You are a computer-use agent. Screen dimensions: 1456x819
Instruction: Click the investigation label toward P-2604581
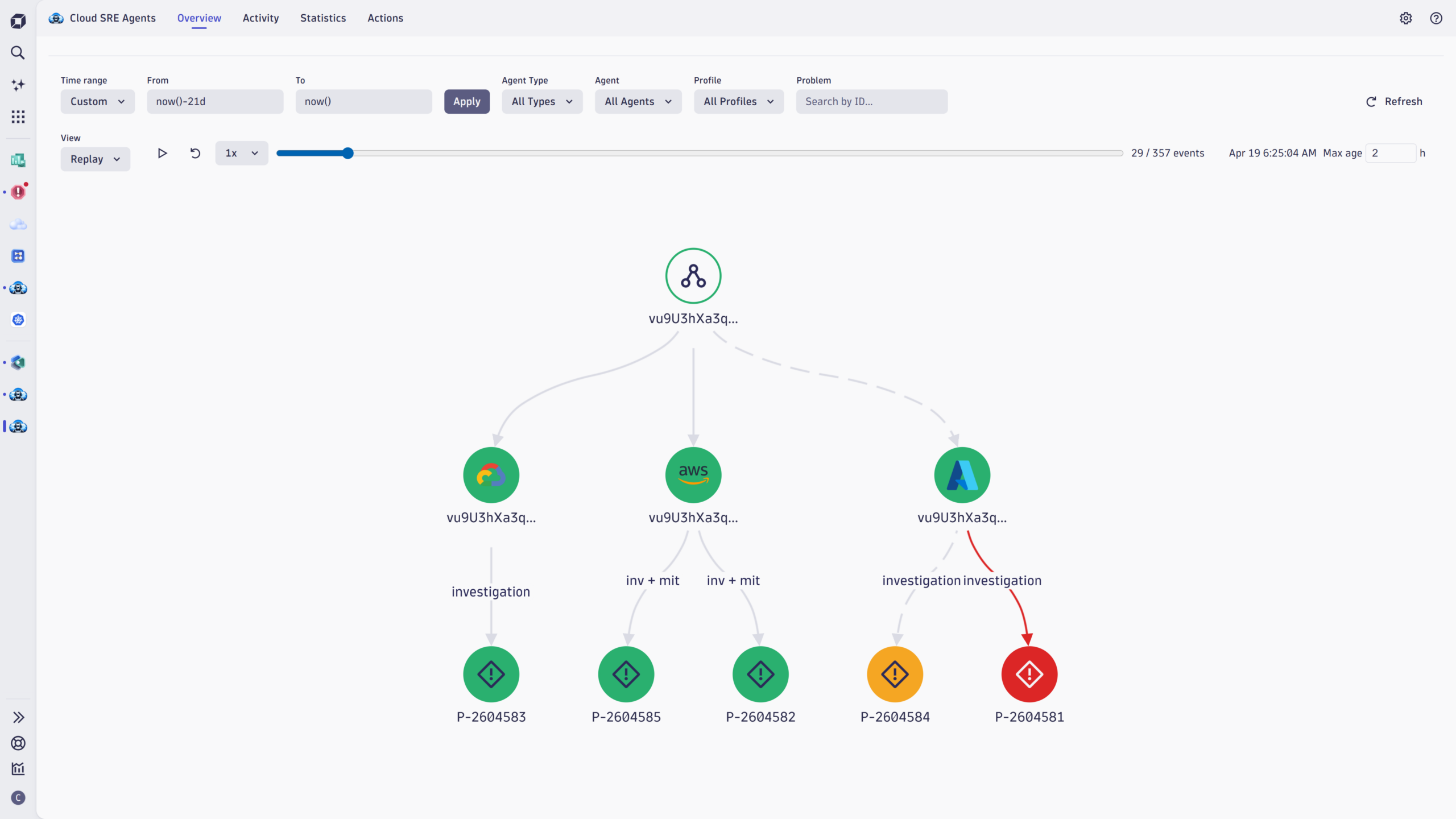[x=1002, y=581]
